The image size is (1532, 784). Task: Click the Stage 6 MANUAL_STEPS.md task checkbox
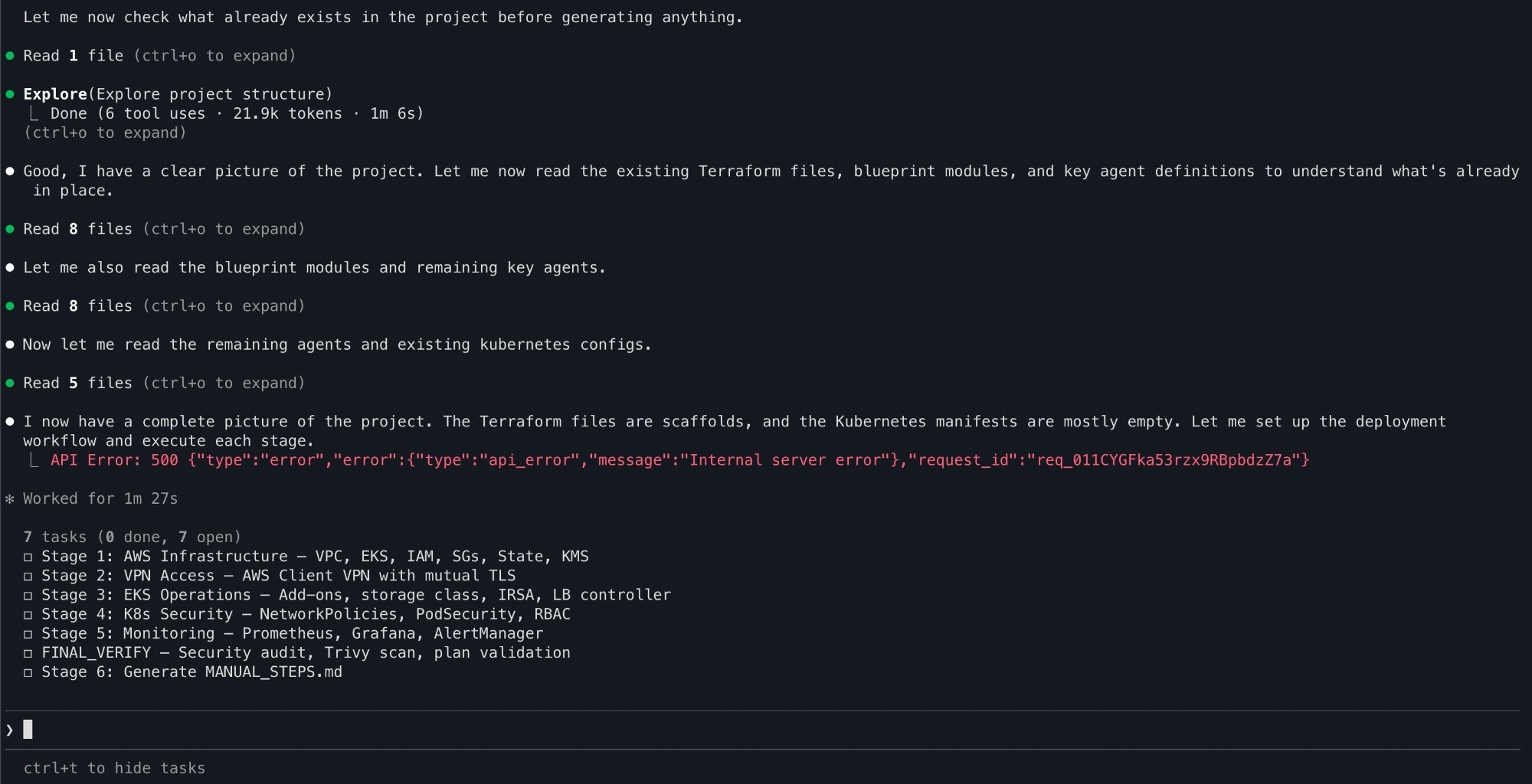(x=28, y=673)
